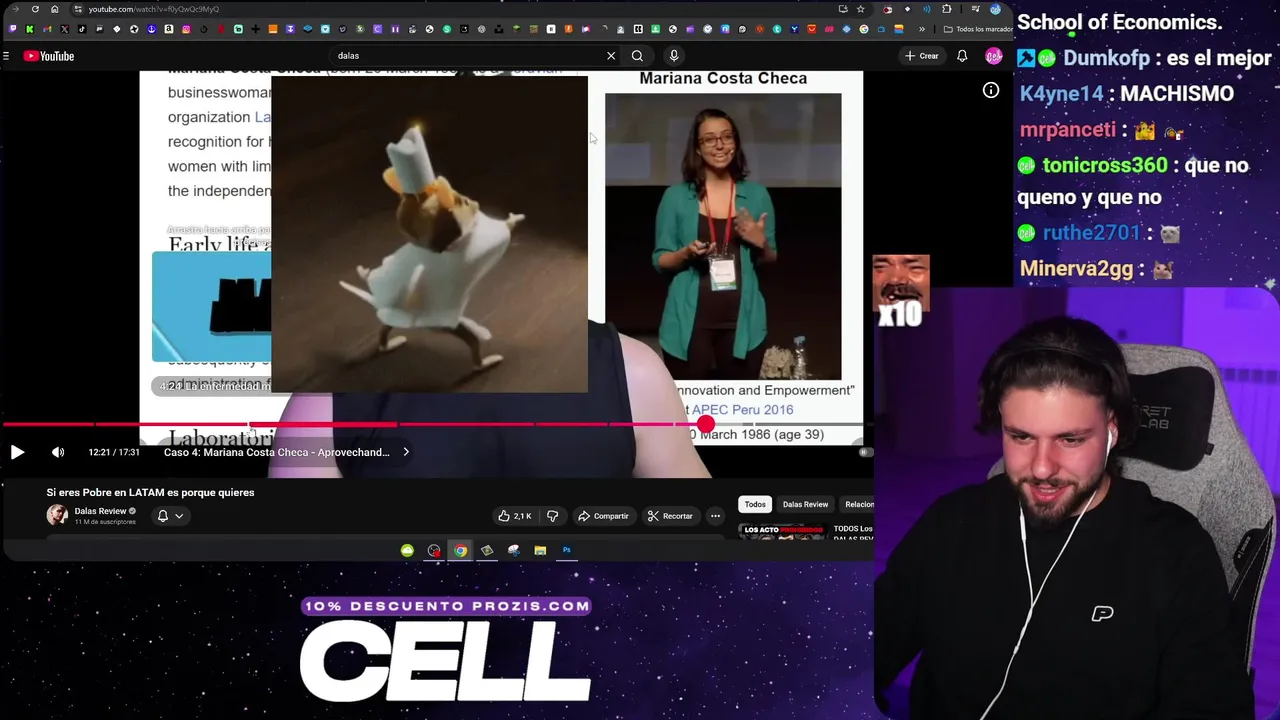This screenshot has height=720, width=1280.
Task: Go to the Chrome home page button
Action: 54,9
